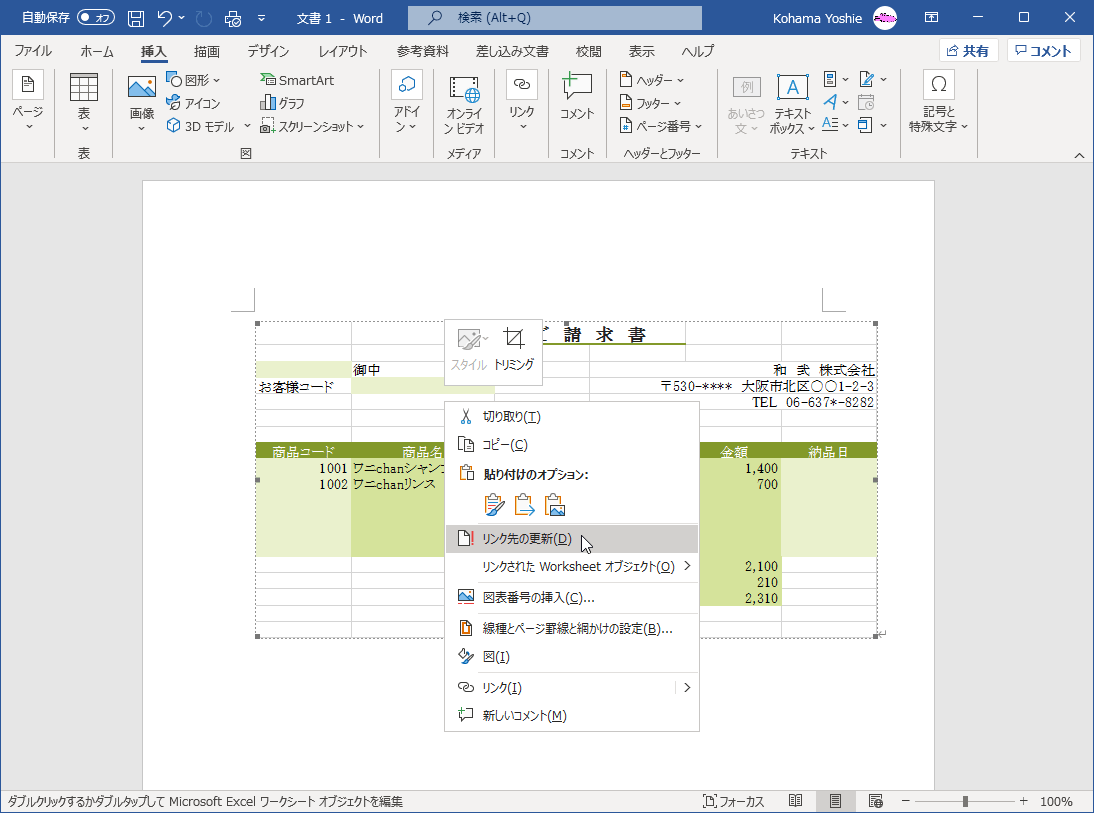The height and width of the screenshot is (813, 1094).
Task: Switch to the レイアウト tab
Action: pyautogui.click(x=343, y=51)
